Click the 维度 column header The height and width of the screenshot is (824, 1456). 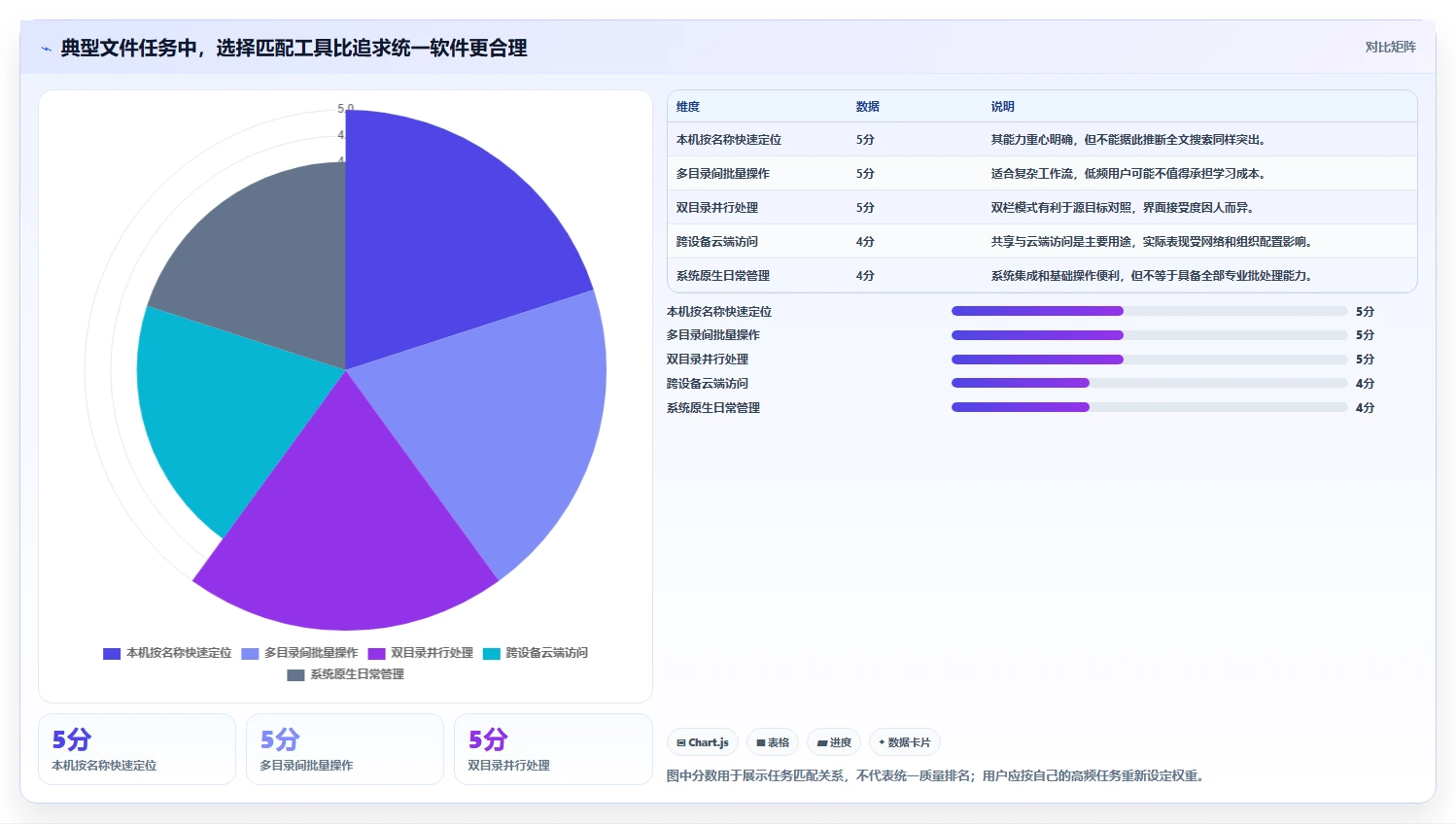click(688, 107)
